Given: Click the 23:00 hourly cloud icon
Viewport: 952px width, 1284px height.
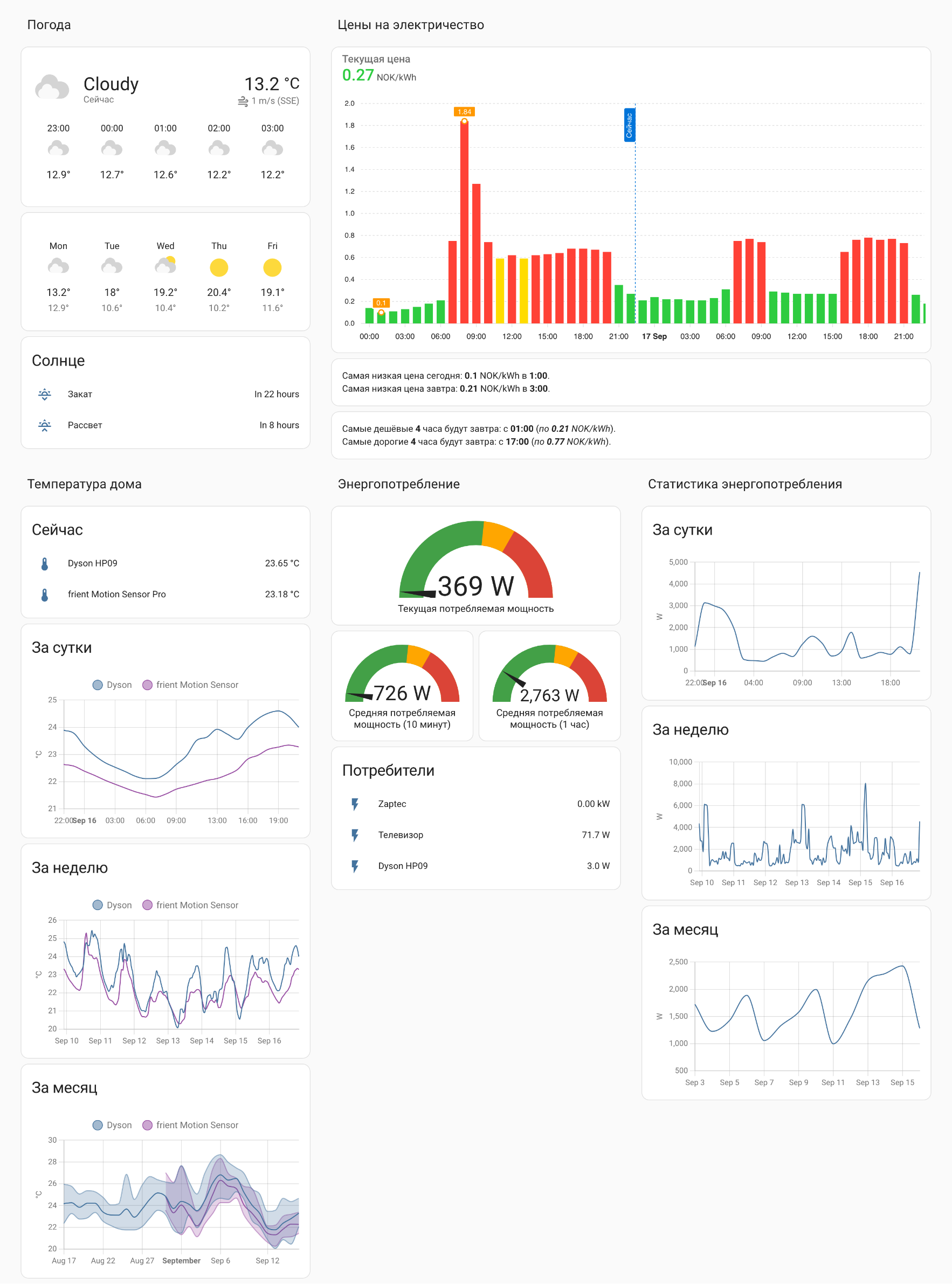Looking at the screenshot, I should (x=58, y=149).
